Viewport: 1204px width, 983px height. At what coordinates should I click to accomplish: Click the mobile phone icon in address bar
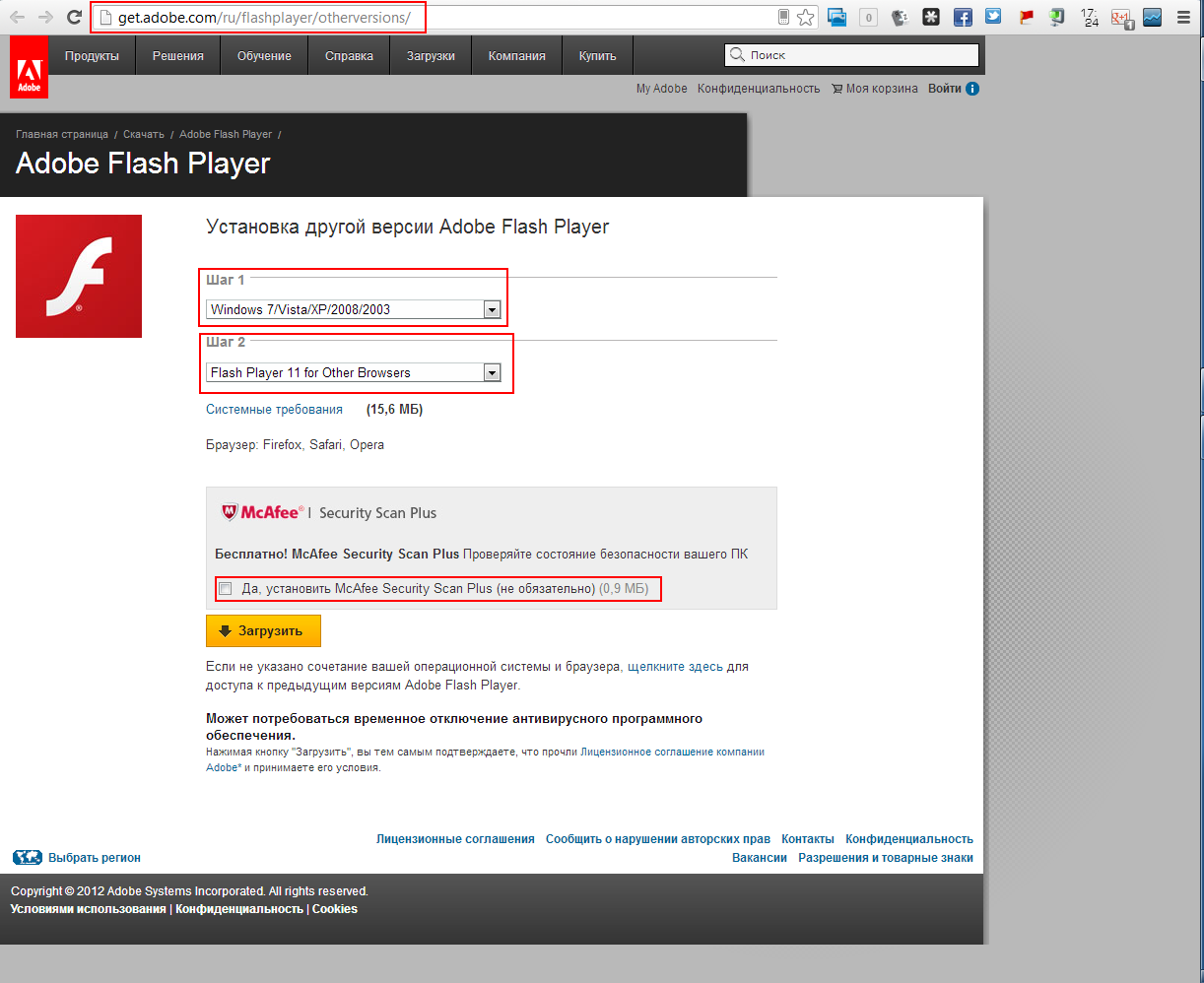(x=784, y=17)
